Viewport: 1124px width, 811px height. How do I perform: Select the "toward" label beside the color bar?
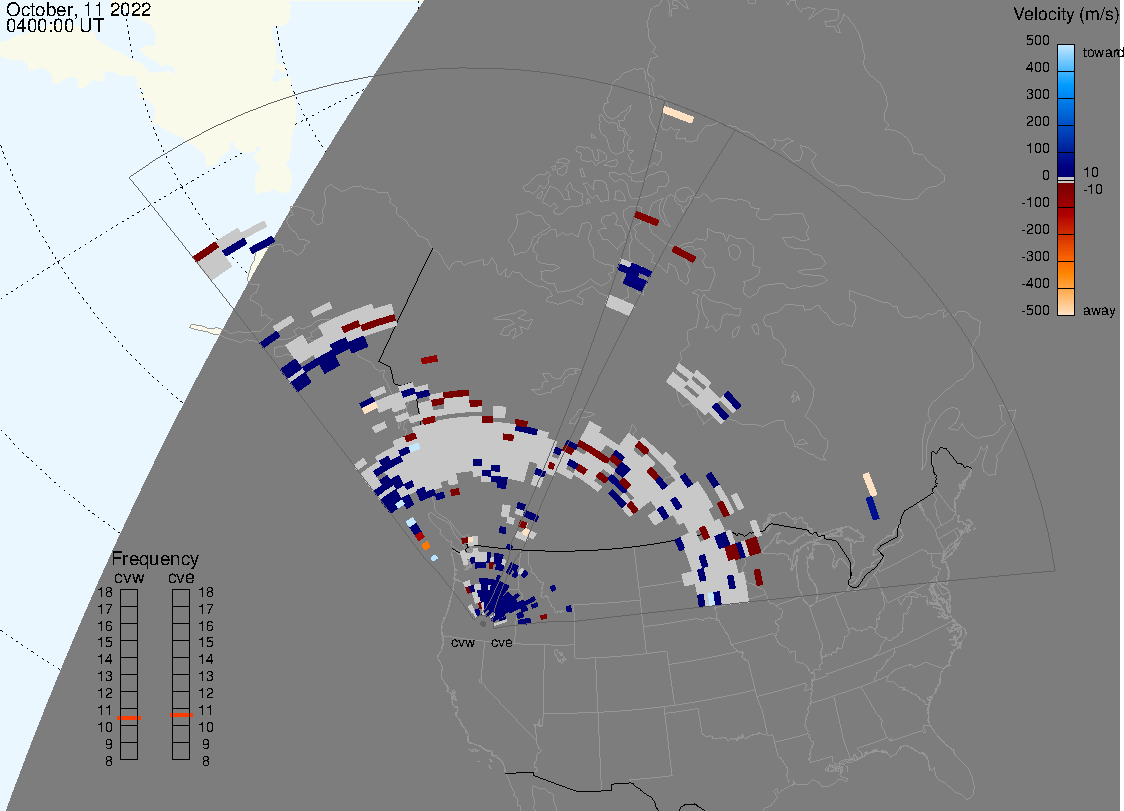coord(1102,52)
